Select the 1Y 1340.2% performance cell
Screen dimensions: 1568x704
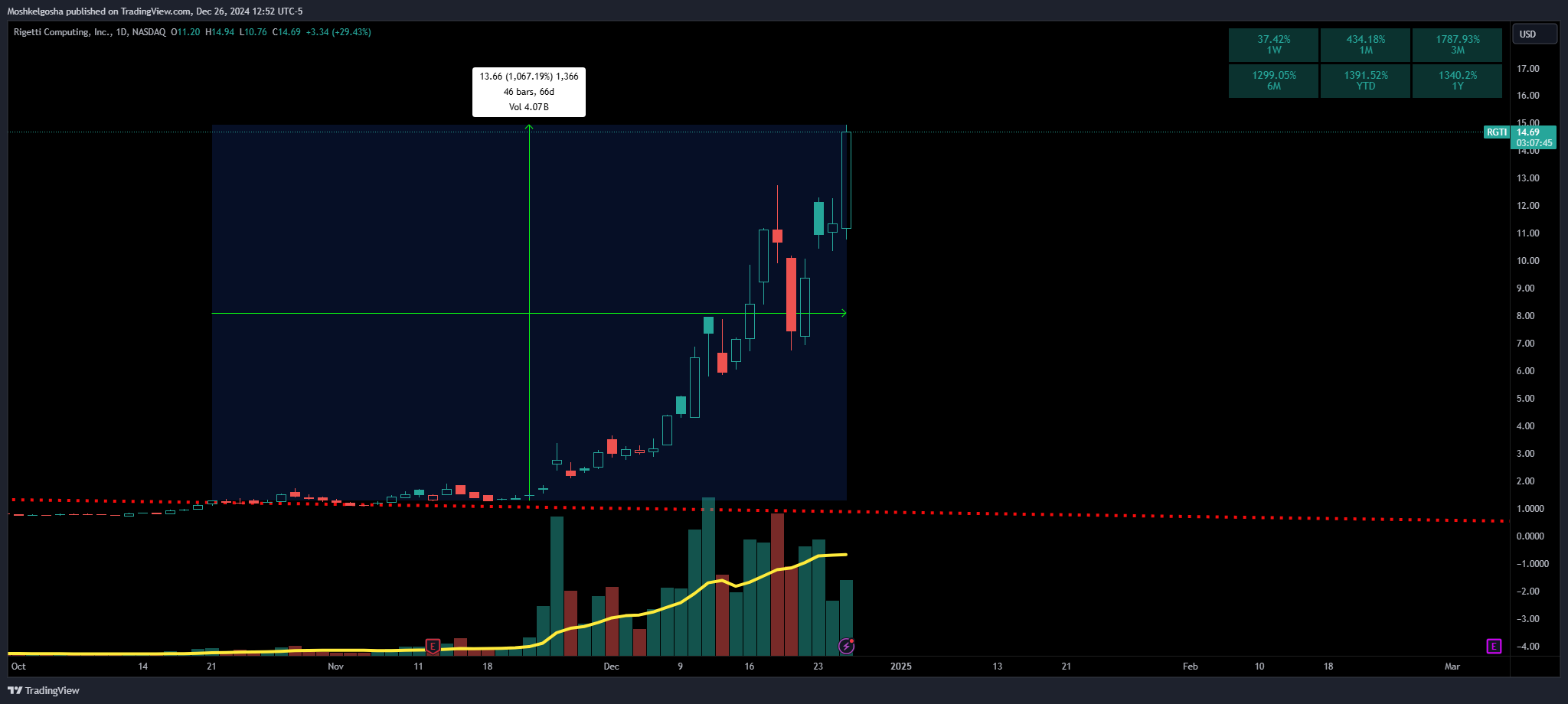tap(1457, 80)
